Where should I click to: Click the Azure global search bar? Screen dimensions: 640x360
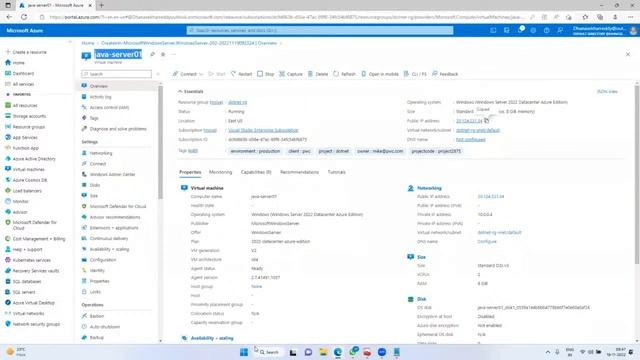(x=320, y=30)
